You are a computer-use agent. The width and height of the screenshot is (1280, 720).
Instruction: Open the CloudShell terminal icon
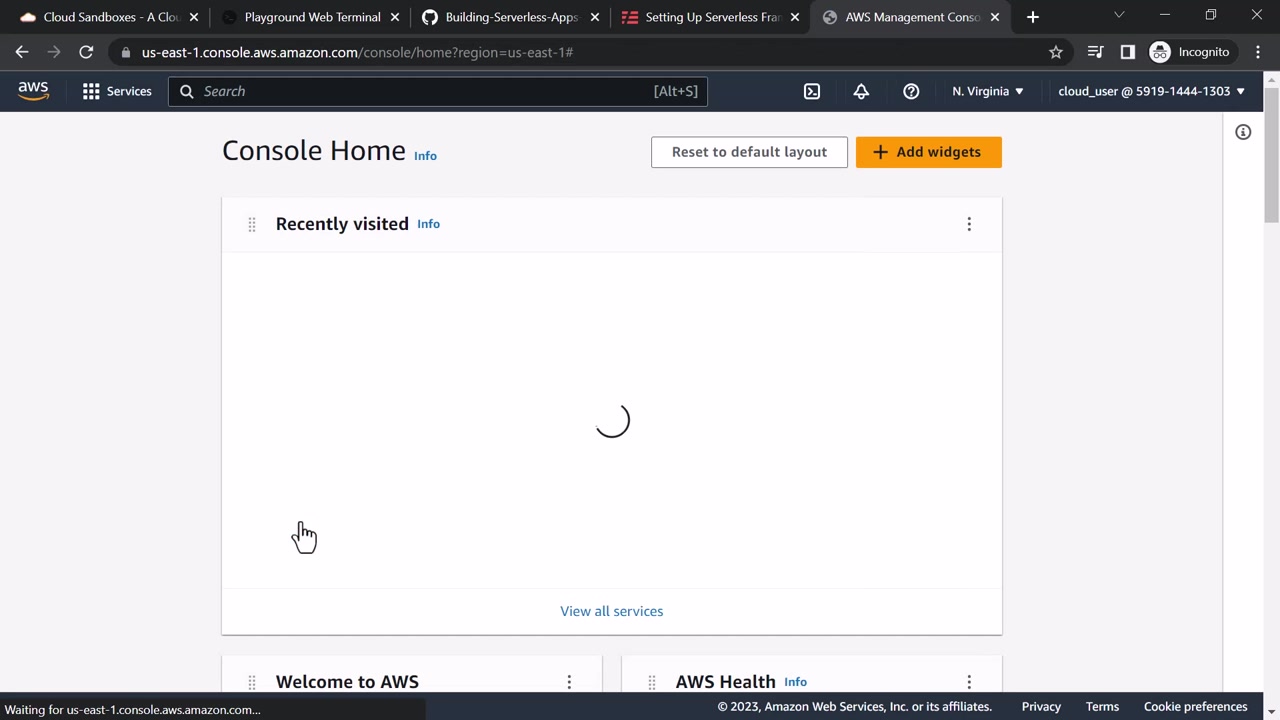coord(812,91)
